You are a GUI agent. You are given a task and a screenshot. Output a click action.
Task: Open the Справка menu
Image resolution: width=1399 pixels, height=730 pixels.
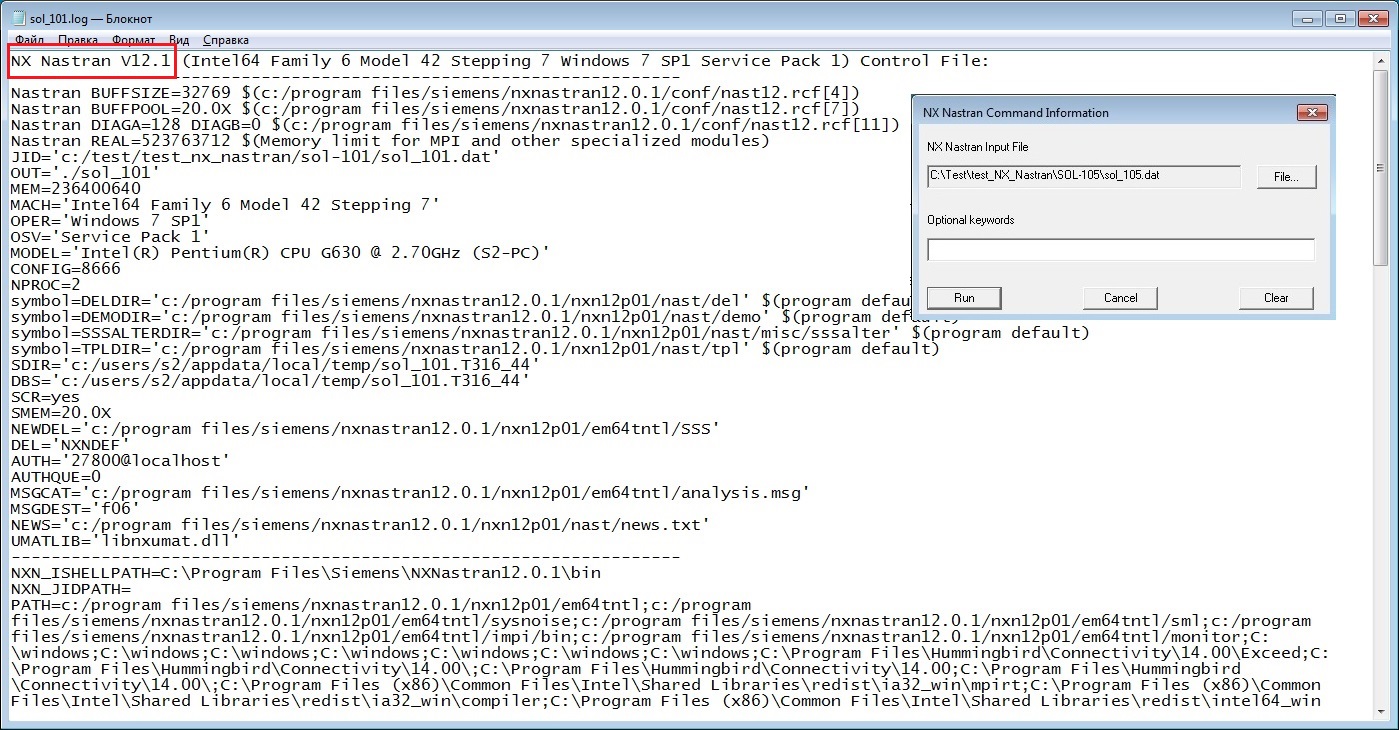226,40
